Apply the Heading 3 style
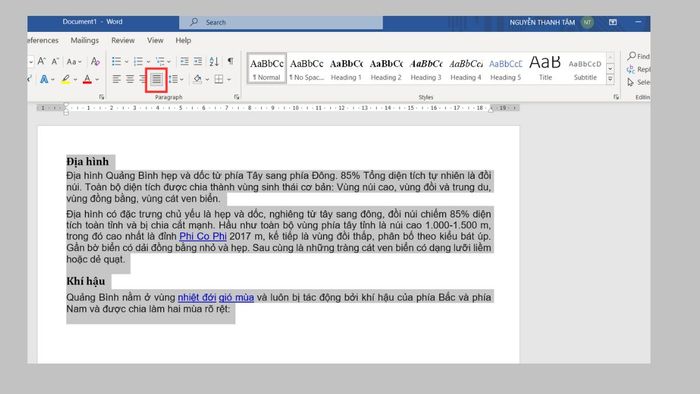Image resolution: width=700 pixels, height=394 pixels. [x=425, y=69]
